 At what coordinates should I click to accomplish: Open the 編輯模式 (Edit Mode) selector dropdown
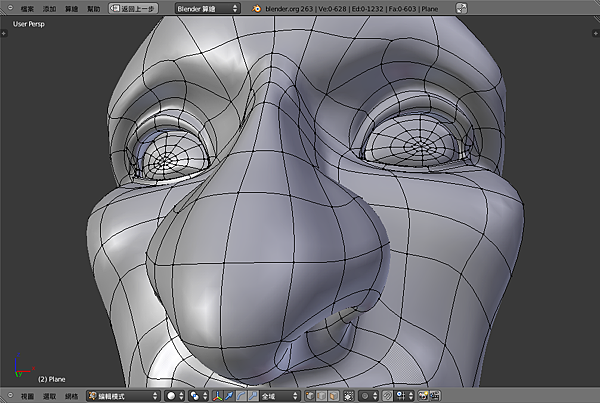pyautogui.click(x=122, y=396)
